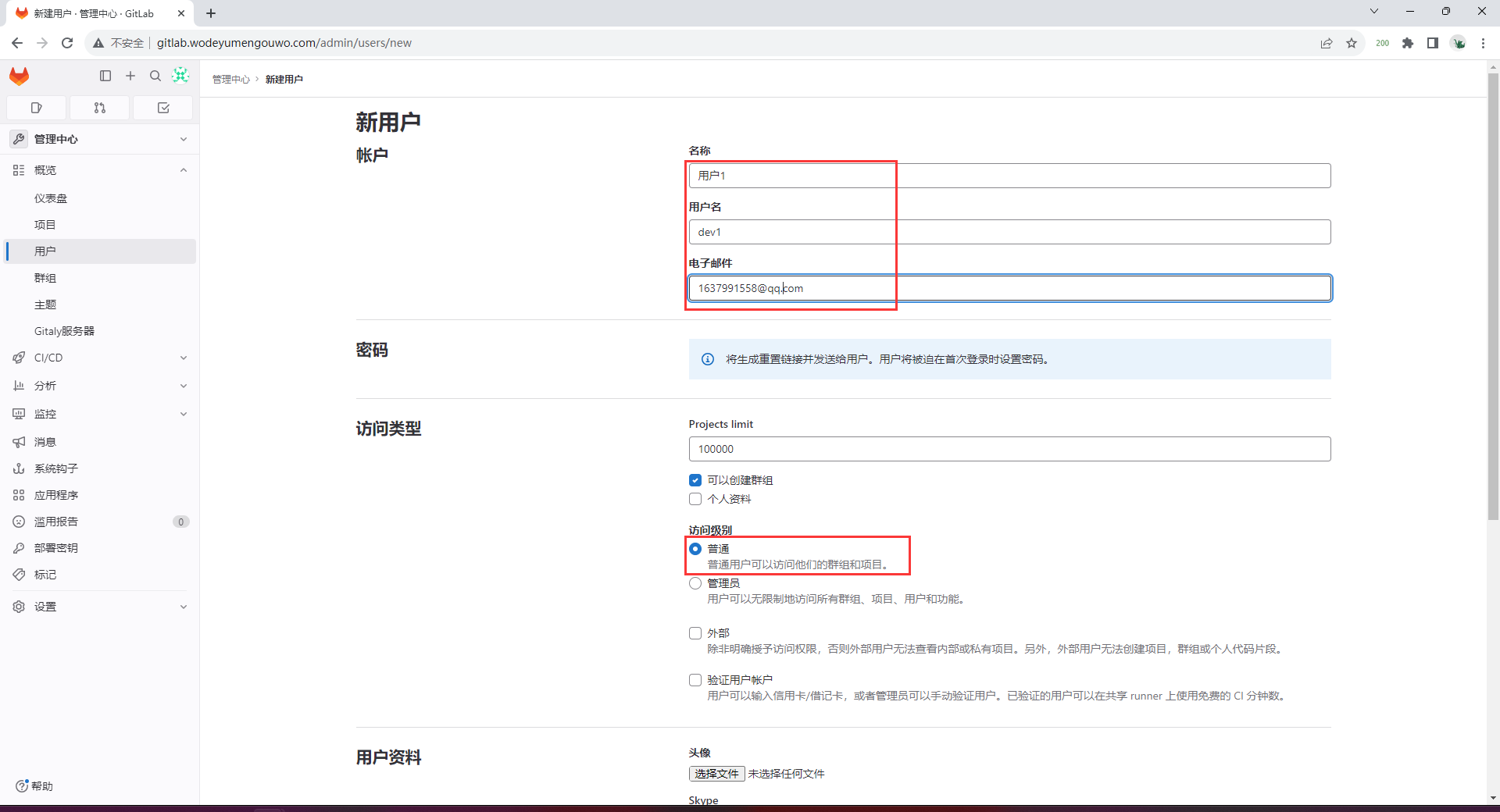Toggle the sidebar collapse icon
This screenshot has width=1500, height=812.
coord(105,76)
